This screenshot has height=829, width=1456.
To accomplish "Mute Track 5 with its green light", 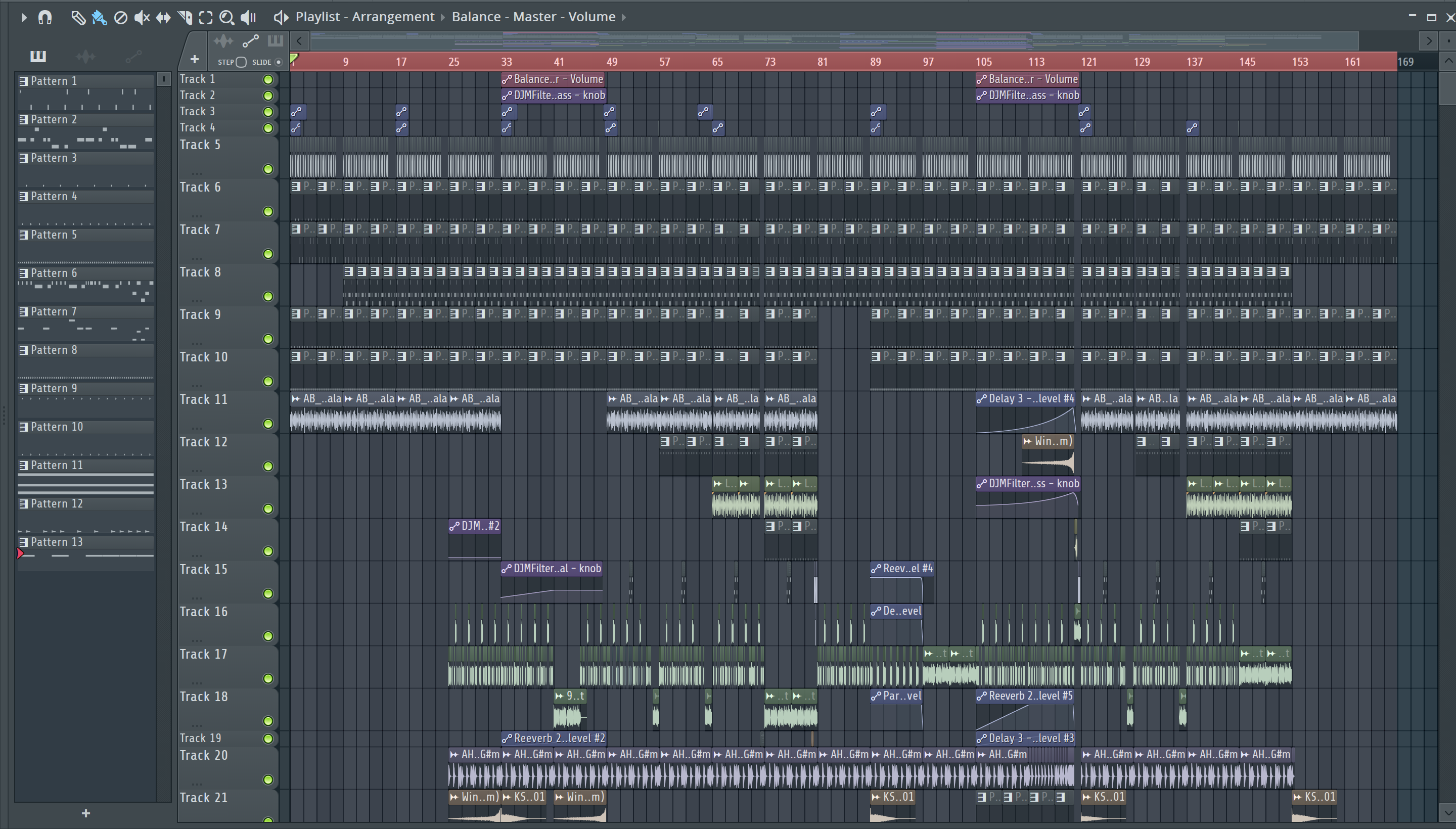I will [267, 169].
